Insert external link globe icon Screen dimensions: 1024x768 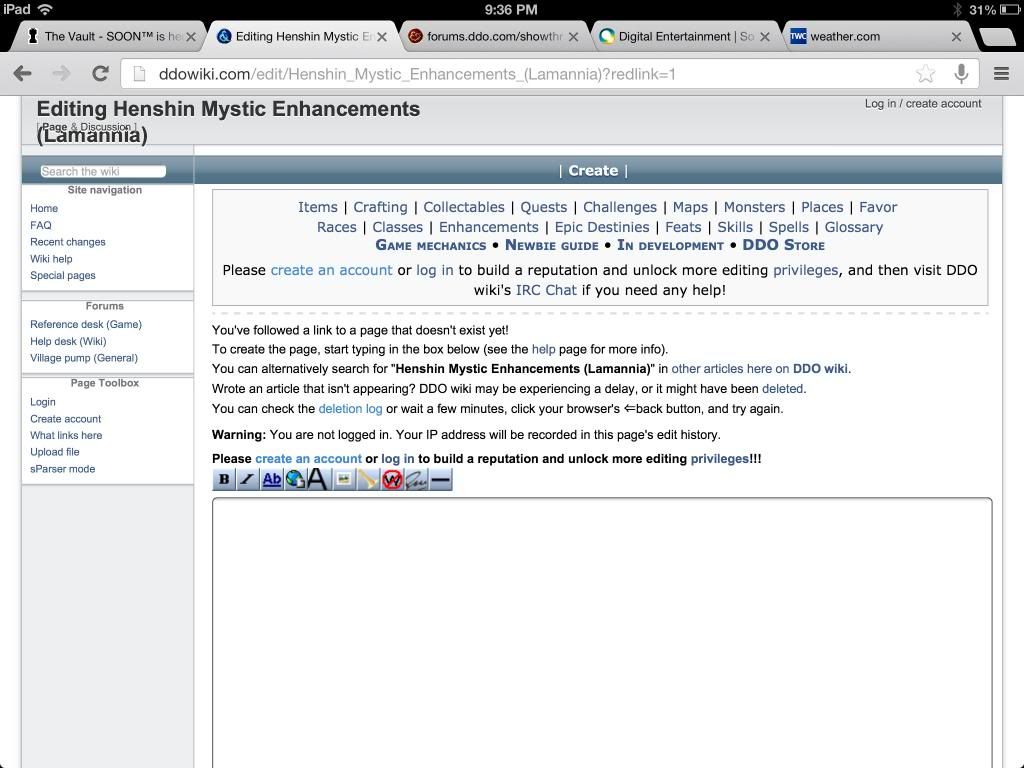(x=295, y=480)
